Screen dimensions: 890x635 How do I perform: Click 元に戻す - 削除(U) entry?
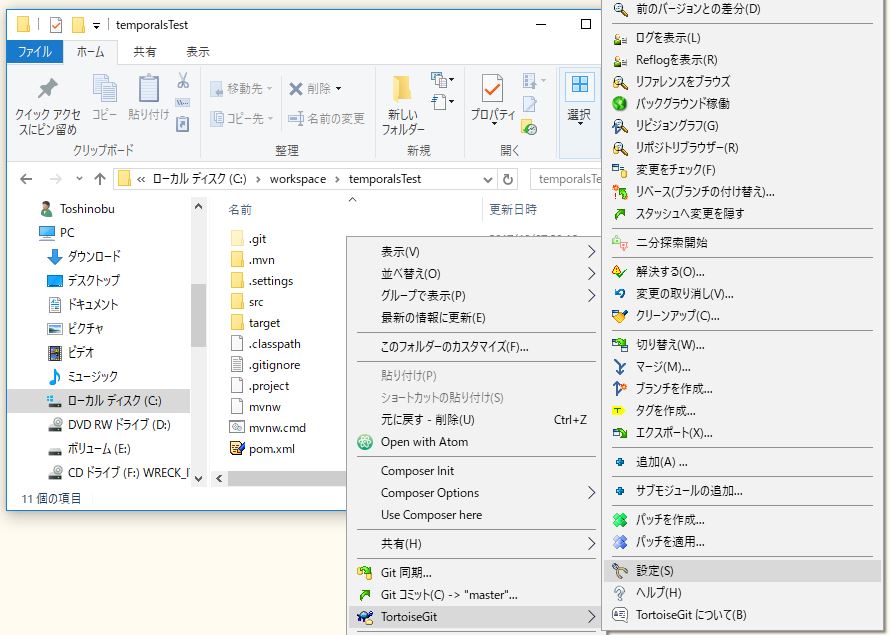[476, 420]
